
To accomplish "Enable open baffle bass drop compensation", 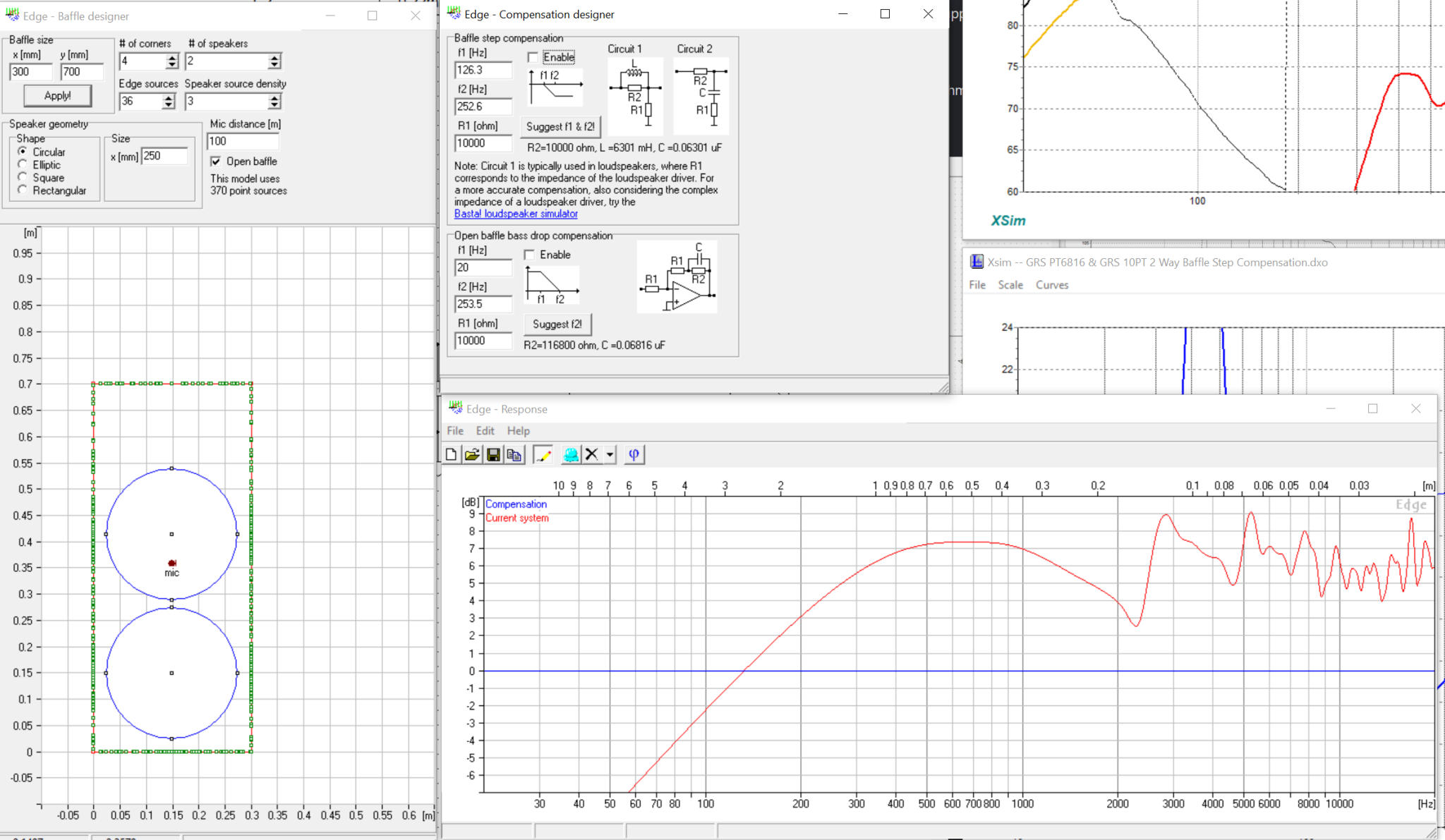I will pyautogui.click(x=529, y=255).
